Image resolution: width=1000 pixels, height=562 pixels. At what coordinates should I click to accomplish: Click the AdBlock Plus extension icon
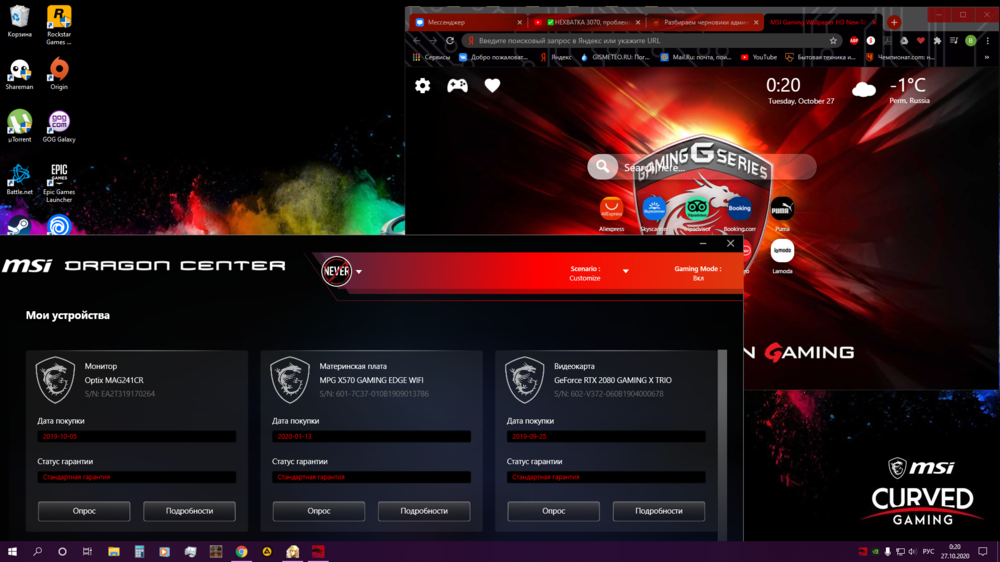(x=854, y=41)
